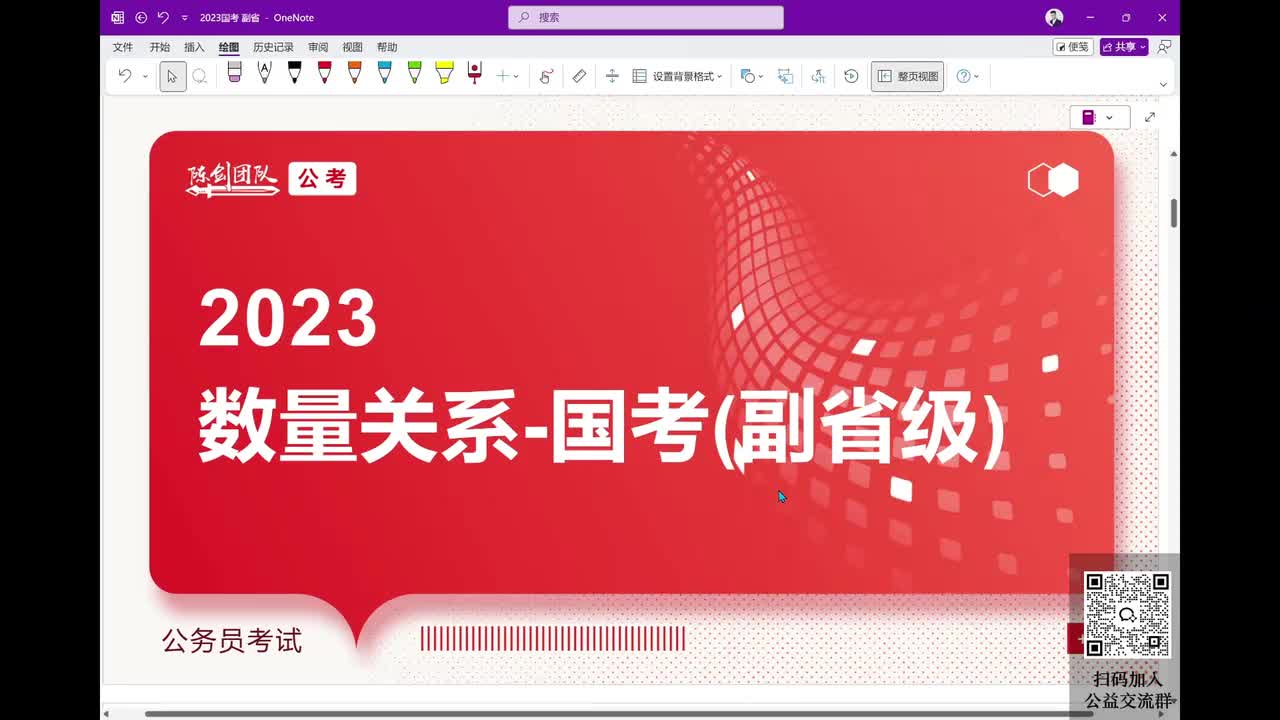Click the hexagon logo on slide
The image size is (1280, 720).
click(x=1054, y=180)
